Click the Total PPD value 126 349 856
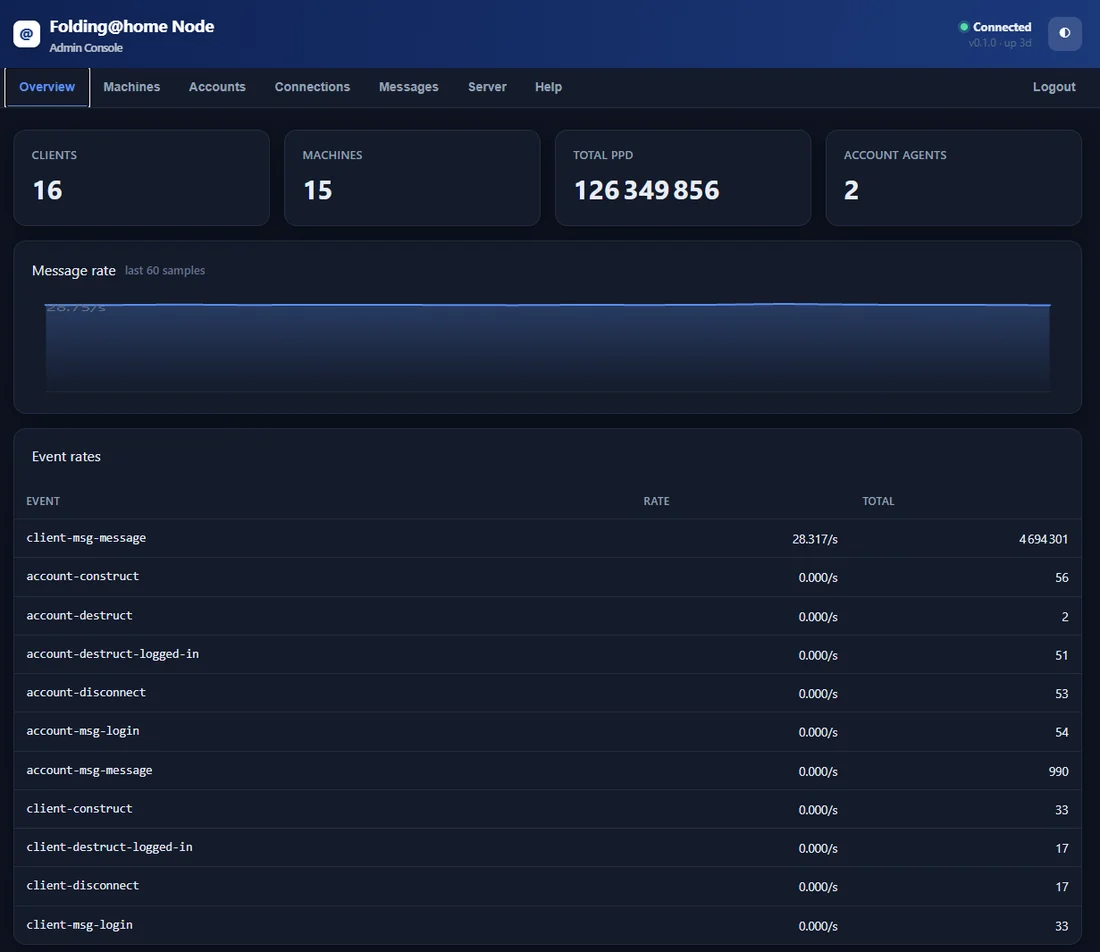 click(x=646, y=190)
